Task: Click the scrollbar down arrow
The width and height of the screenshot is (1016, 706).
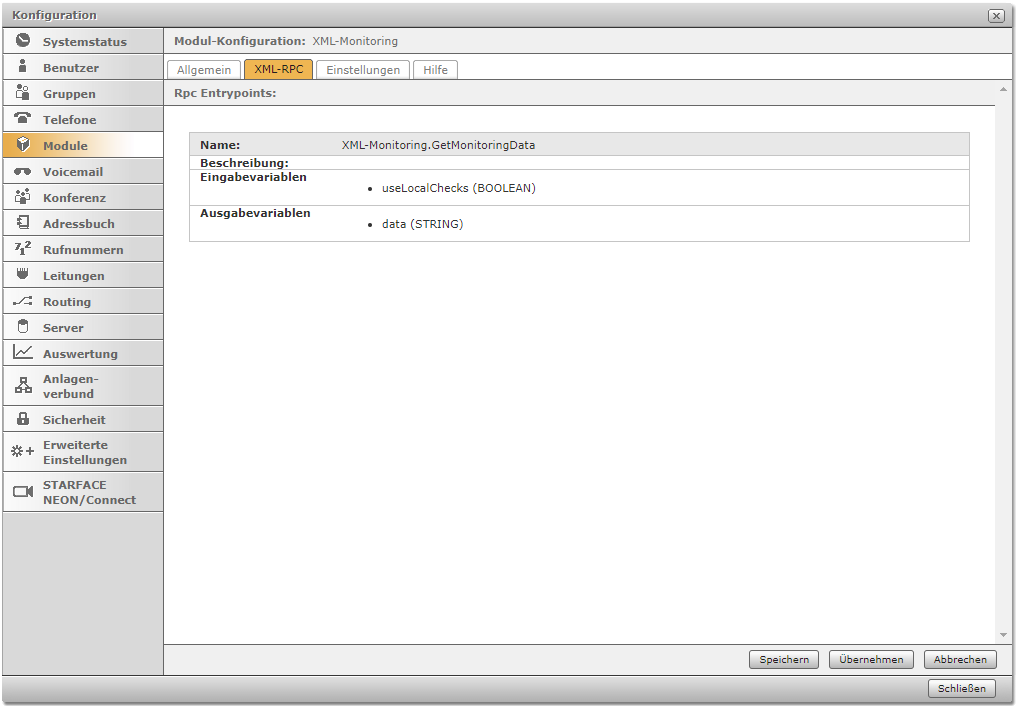Action: (1003, 635)
